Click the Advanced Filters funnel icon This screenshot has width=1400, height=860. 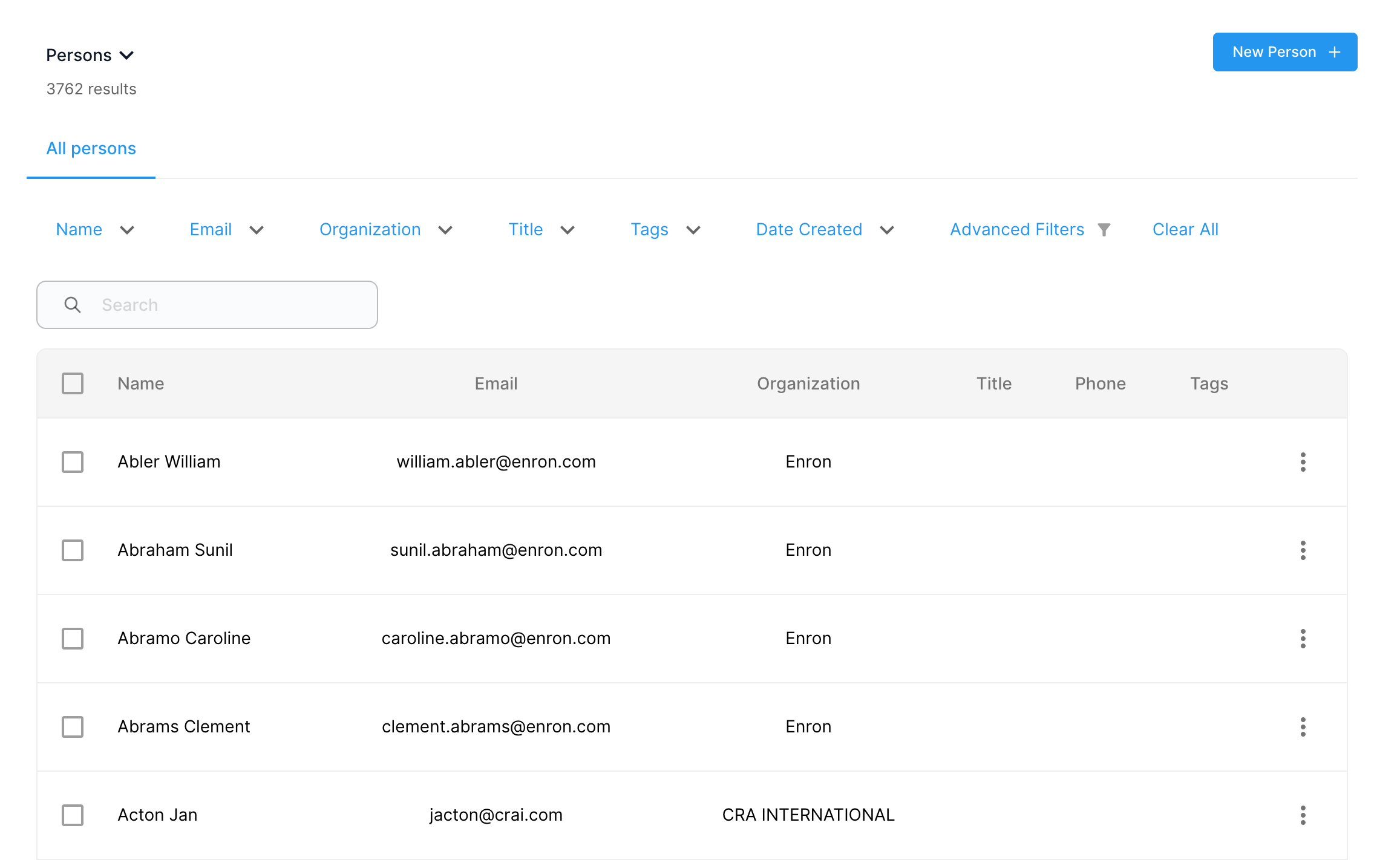pyautogui.click(x=1104, y=230)
